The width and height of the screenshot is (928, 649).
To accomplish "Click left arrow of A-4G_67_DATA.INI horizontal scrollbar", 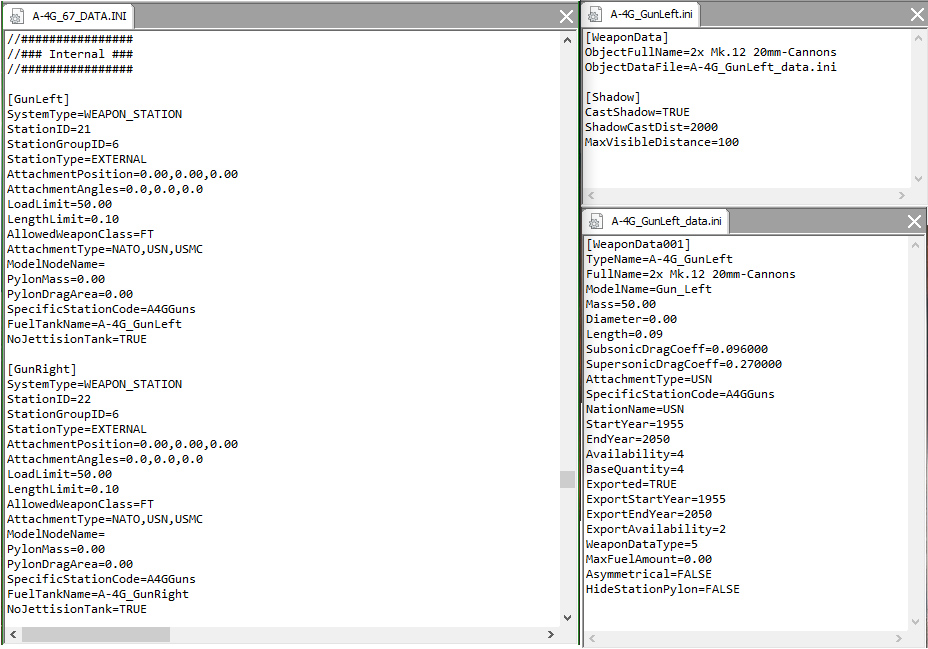I will (x=13, y=634).
